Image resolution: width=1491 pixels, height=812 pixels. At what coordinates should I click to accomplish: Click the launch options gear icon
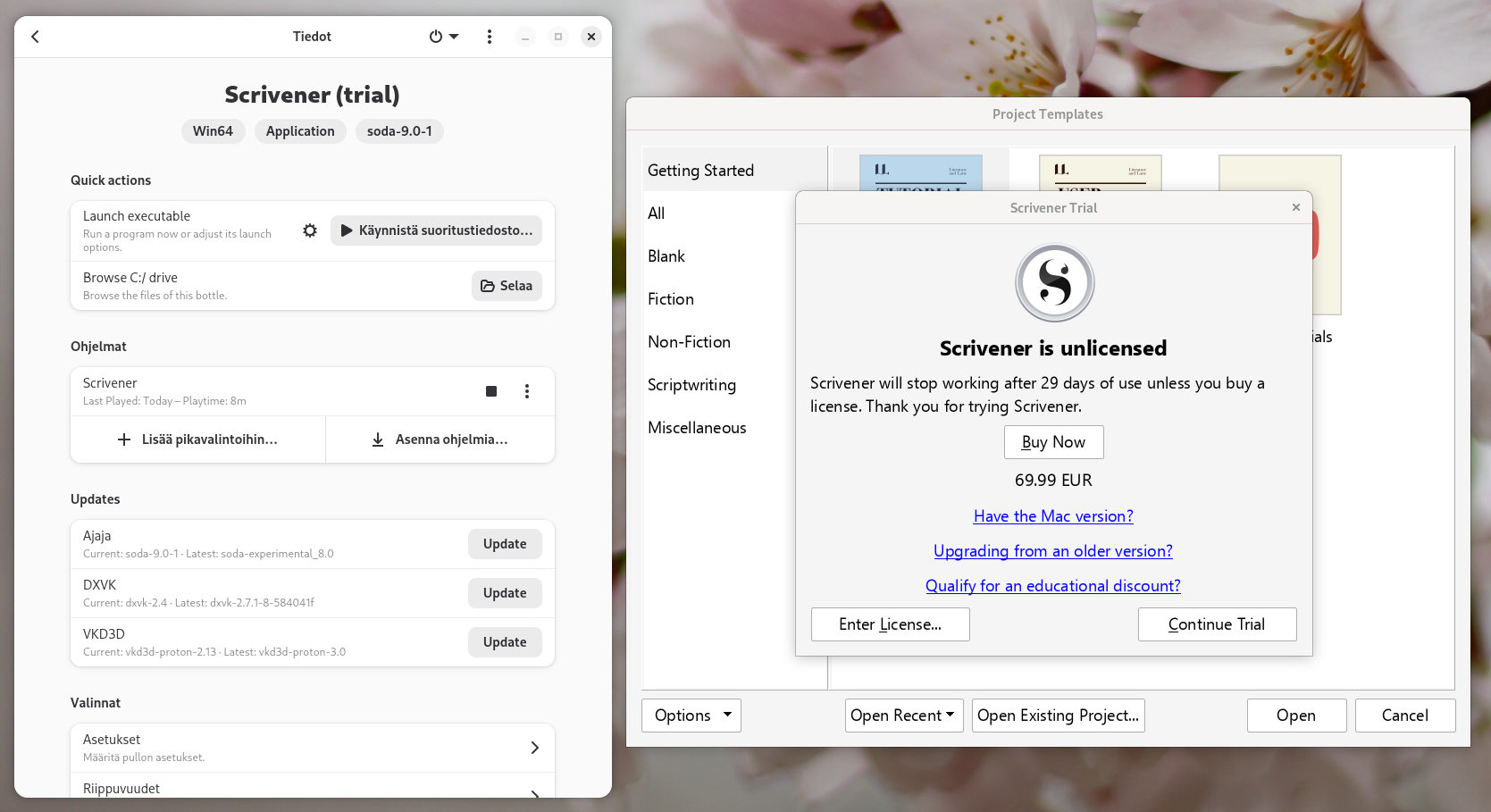pos(310,230)
